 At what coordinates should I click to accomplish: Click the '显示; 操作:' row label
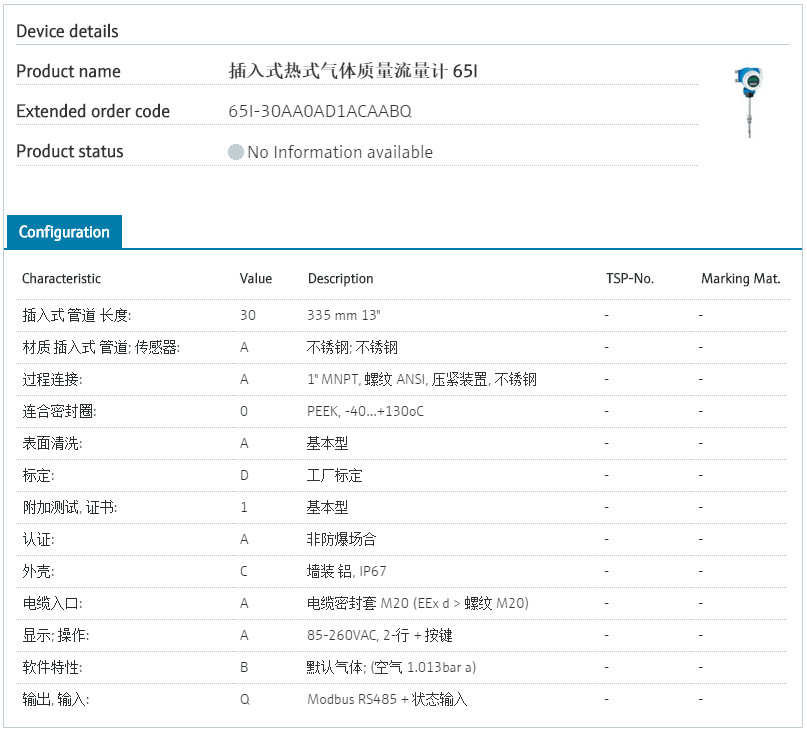point(56,635)
